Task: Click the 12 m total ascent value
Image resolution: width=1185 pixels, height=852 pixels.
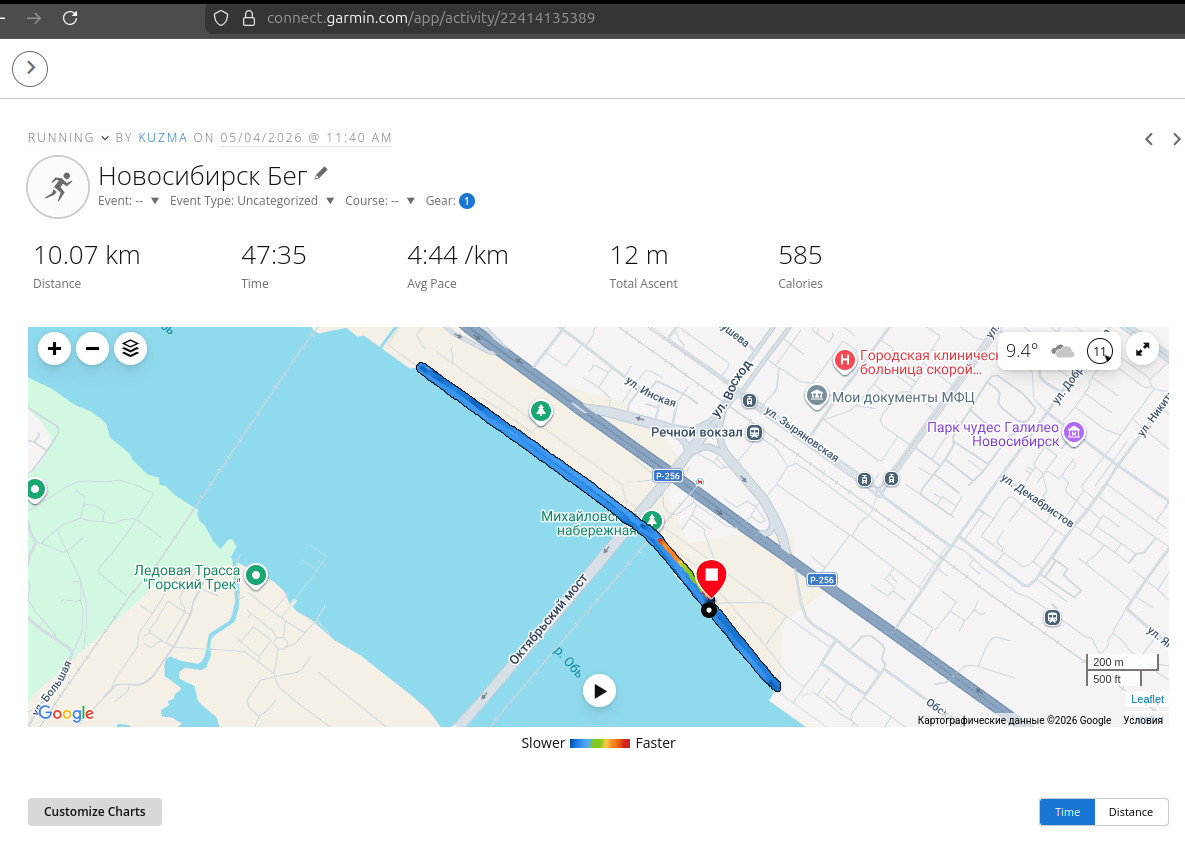Action: [639, 256]
